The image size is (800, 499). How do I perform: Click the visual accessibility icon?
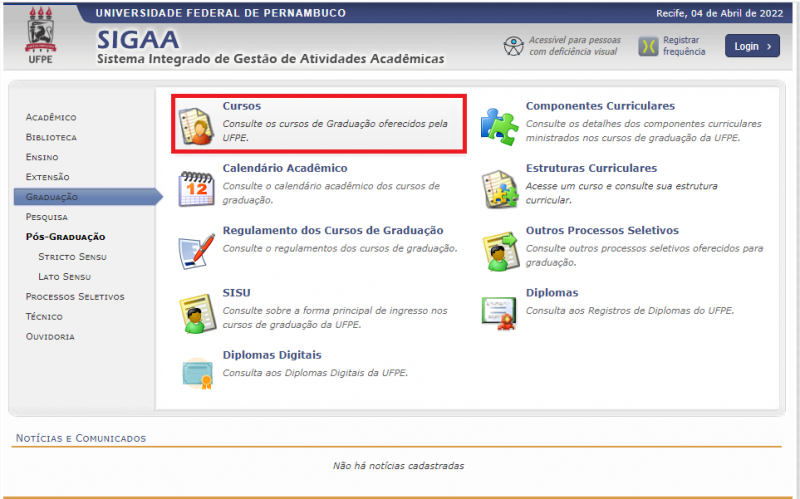pos(513,46)
